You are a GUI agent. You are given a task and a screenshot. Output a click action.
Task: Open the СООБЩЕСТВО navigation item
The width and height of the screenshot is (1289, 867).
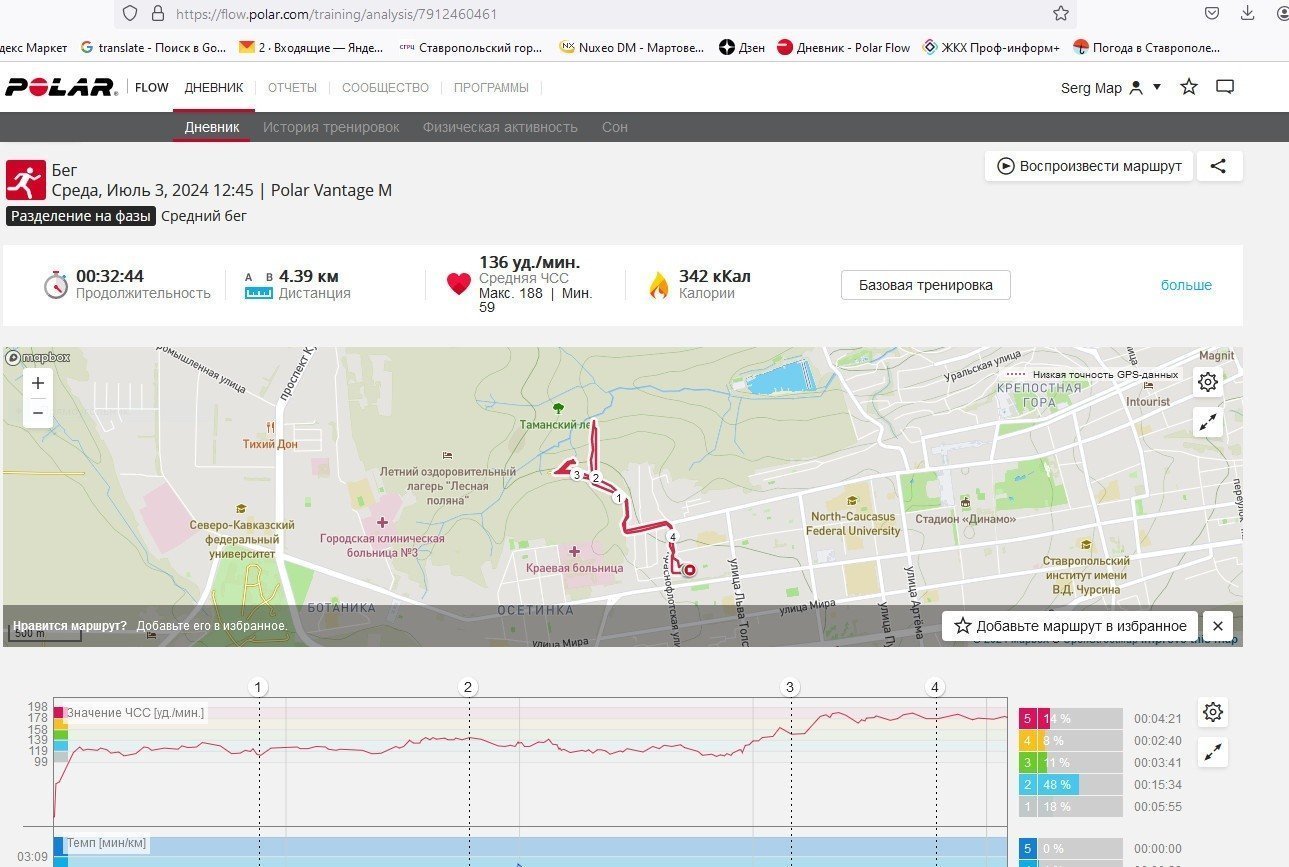click(385, 88)
